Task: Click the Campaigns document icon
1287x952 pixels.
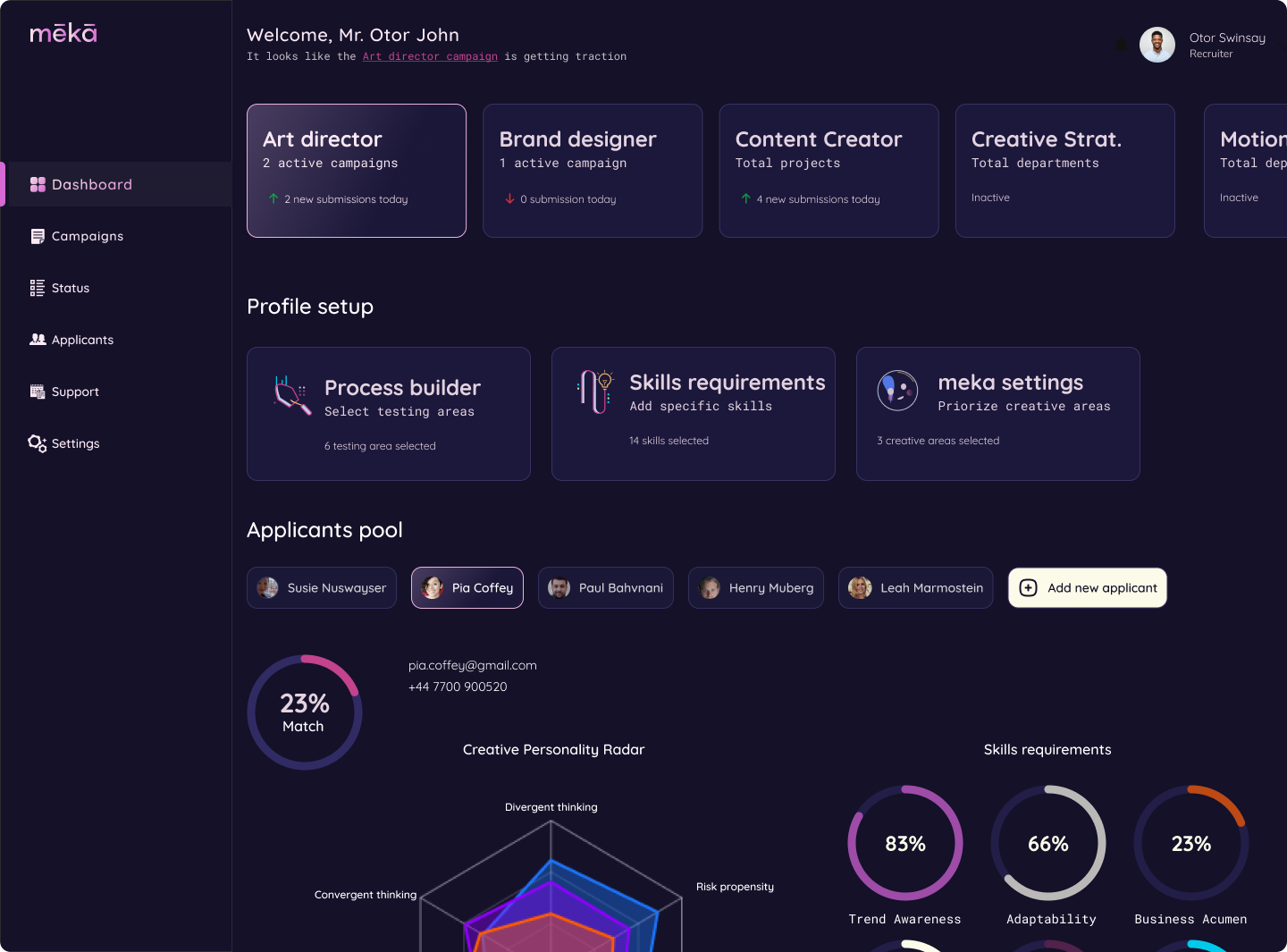Action: point(38,236)
